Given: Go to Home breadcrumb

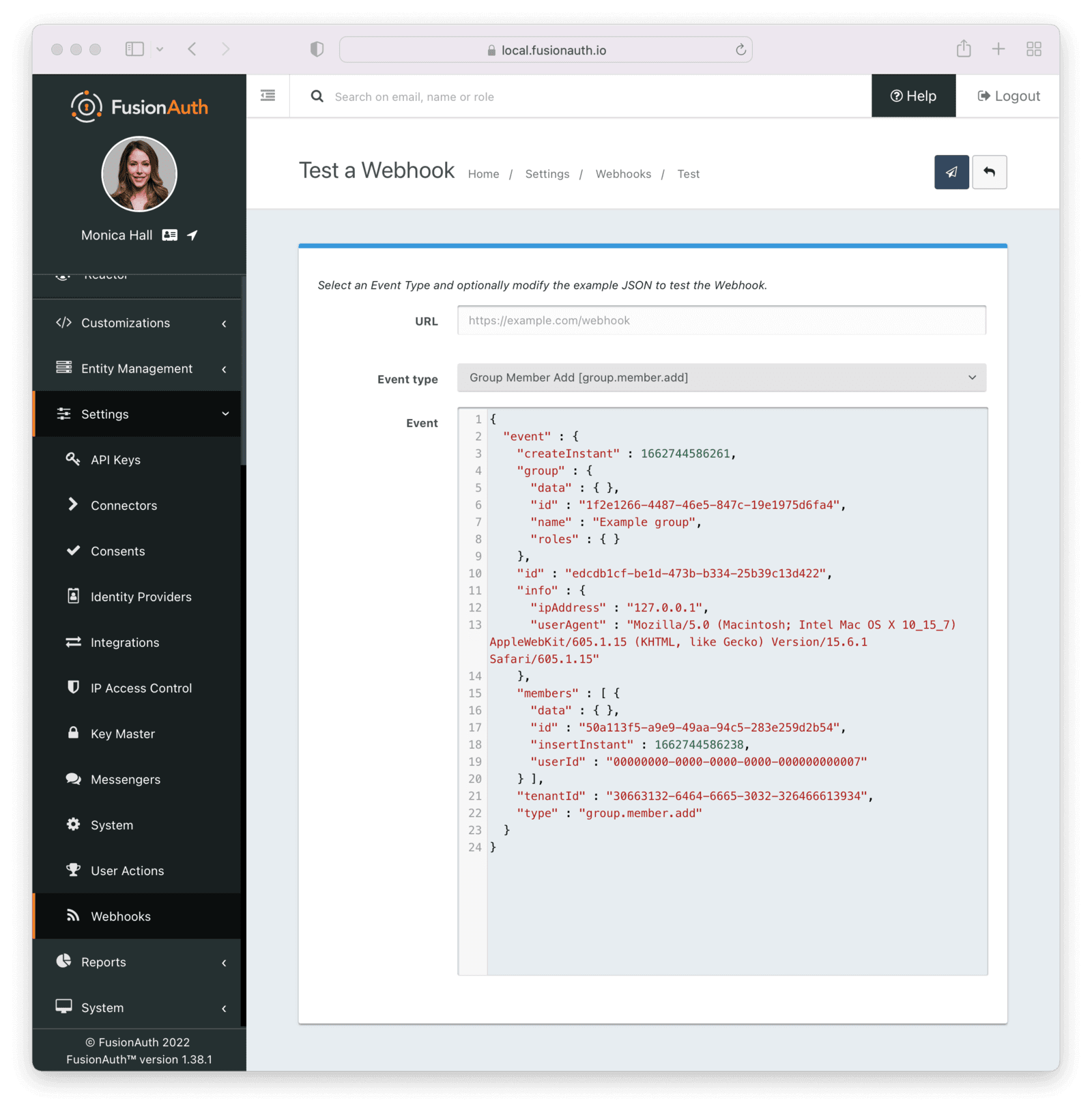Looking at the screenshot, I should point(483,174).
